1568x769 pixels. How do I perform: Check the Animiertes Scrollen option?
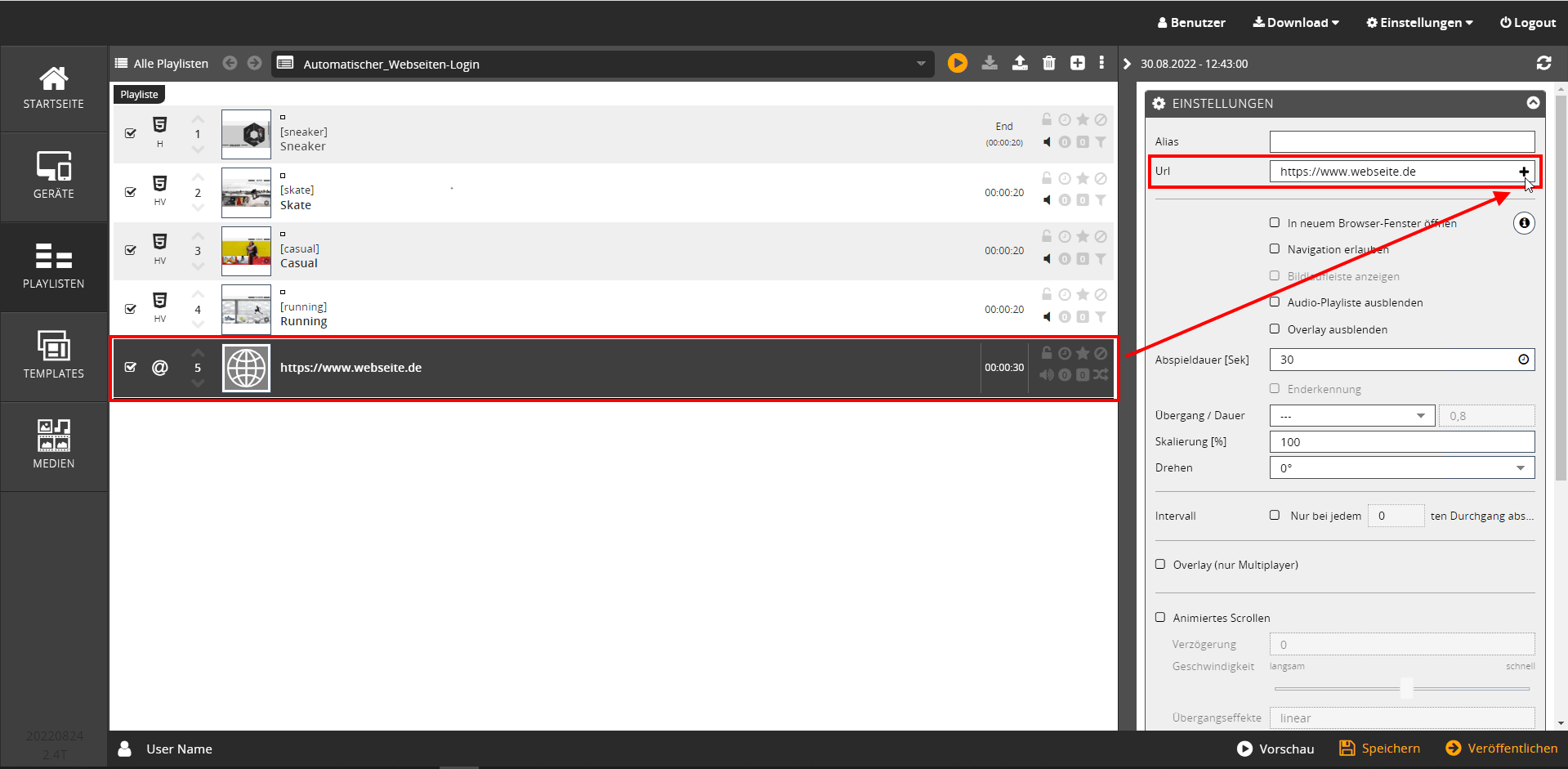[1160, 618]
